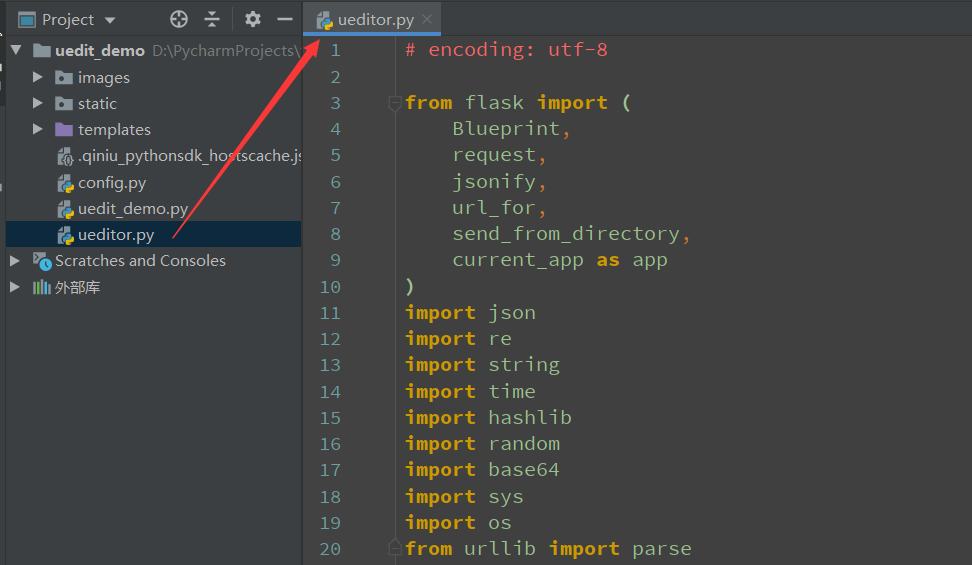This screenshot has width=972, height=565.
Task: Select the templates folder row
Action: coord(153,130)
